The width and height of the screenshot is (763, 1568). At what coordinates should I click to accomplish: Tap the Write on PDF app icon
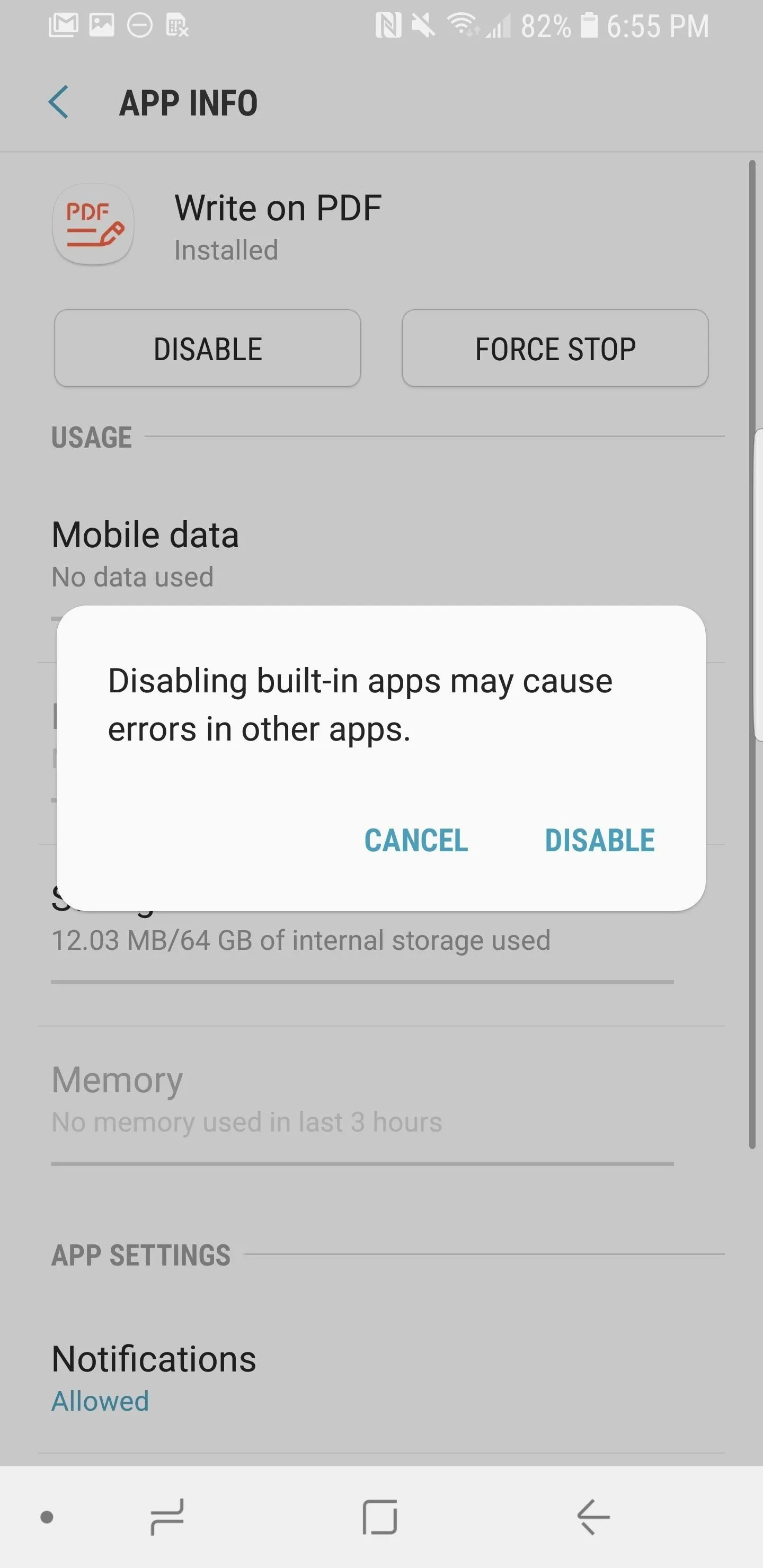(x=93, y=224)
